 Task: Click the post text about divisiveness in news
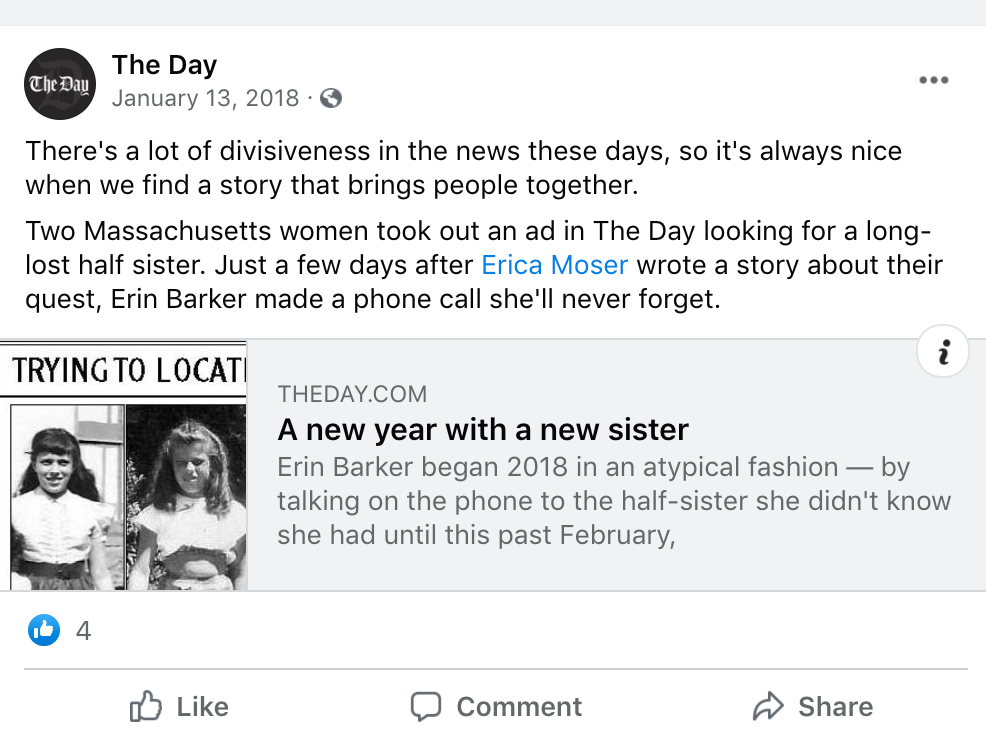coord(463,168)
